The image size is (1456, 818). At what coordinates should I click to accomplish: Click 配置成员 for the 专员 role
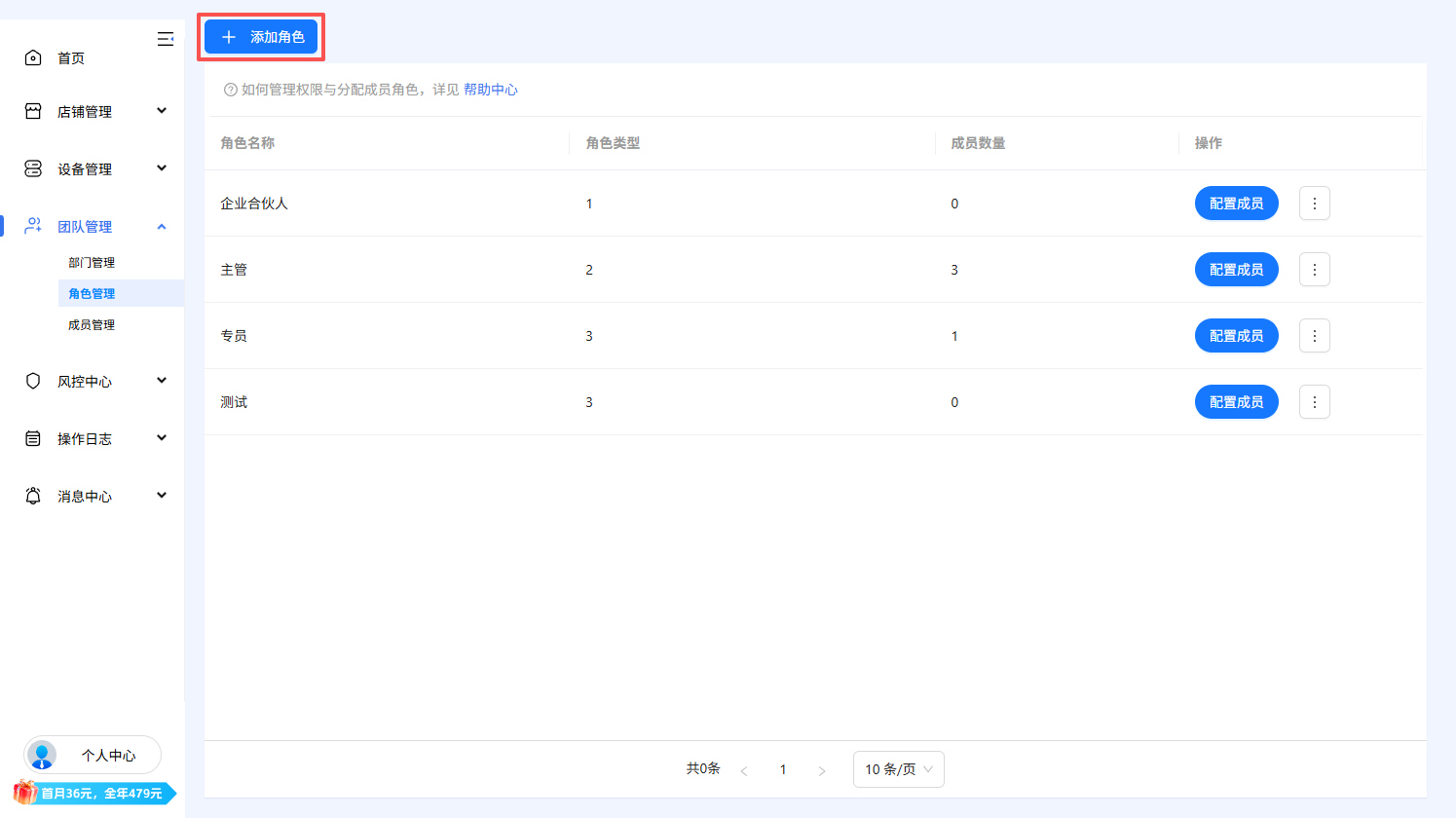1236,335
